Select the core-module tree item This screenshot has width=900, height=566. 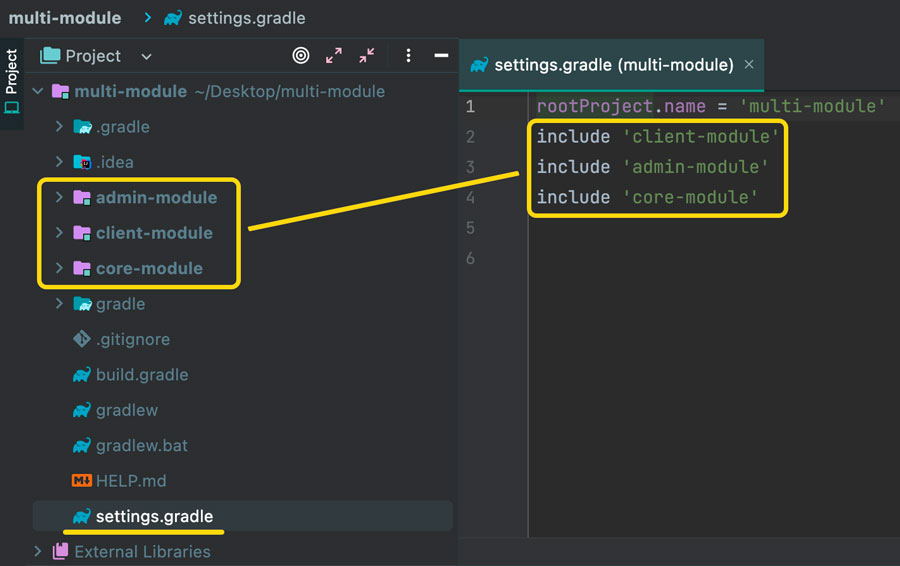tap(149, 269)
